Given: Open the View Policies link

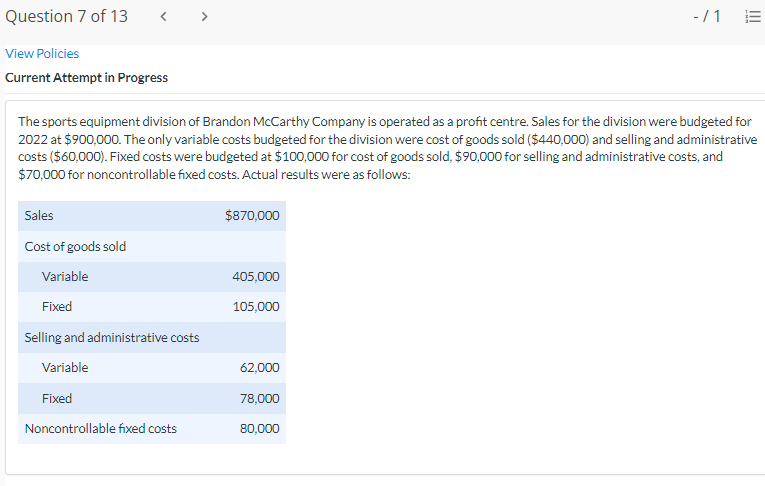Looking at the screenshot, I should 42,53.
